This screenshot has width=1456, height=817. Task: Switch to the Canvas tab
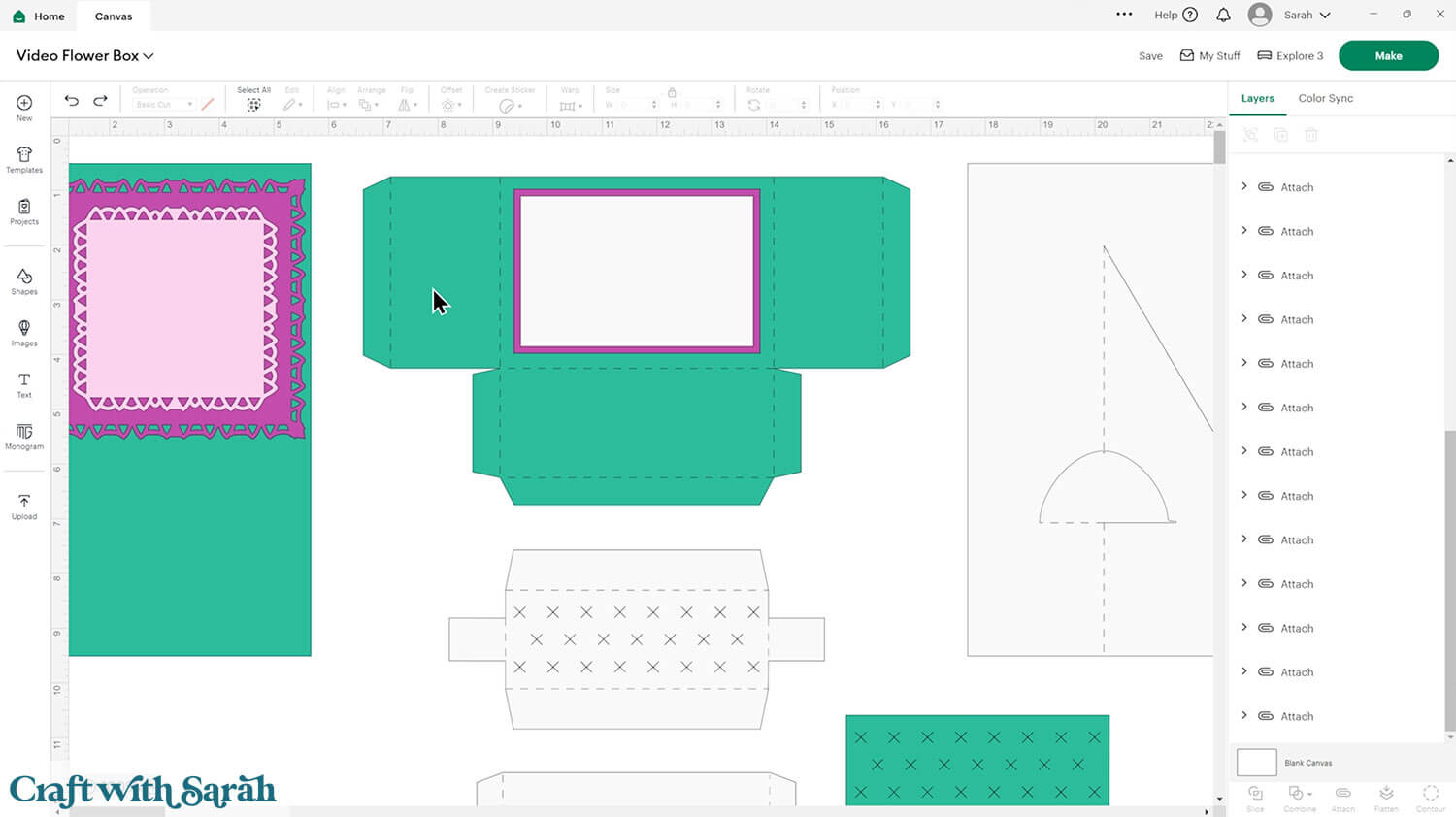click(114, 16)
